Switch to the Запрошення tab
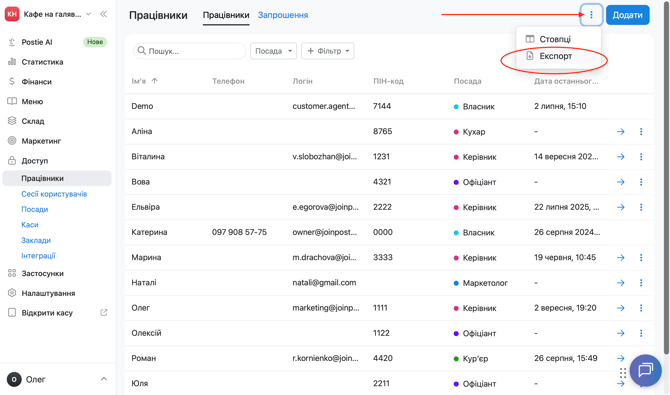 click(x=283, y=15)
